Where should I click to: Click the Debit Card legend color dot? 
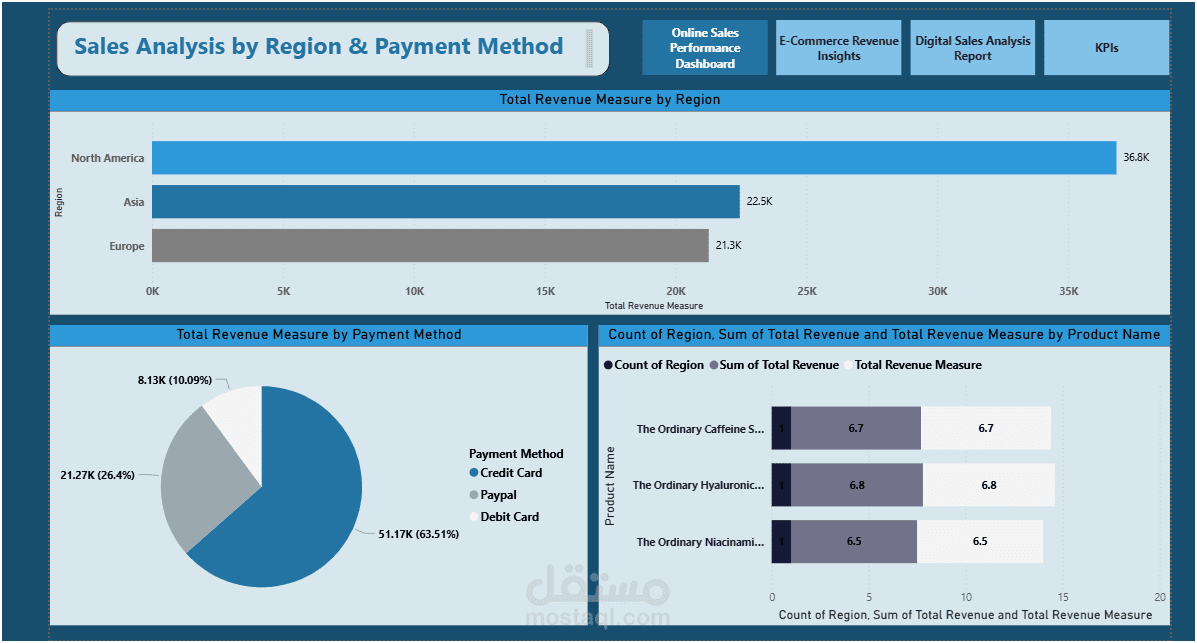click(x=474, y=517)
